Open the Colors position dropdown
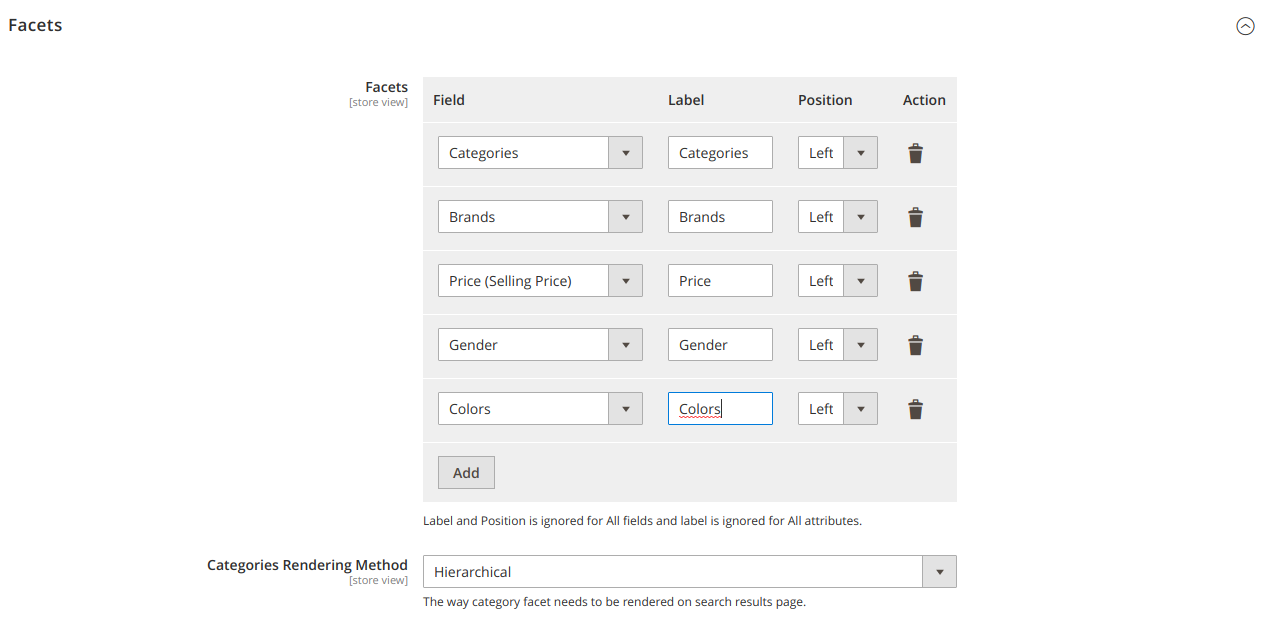The height and width of the screenshot is (637, 1279). click(861, 408)
